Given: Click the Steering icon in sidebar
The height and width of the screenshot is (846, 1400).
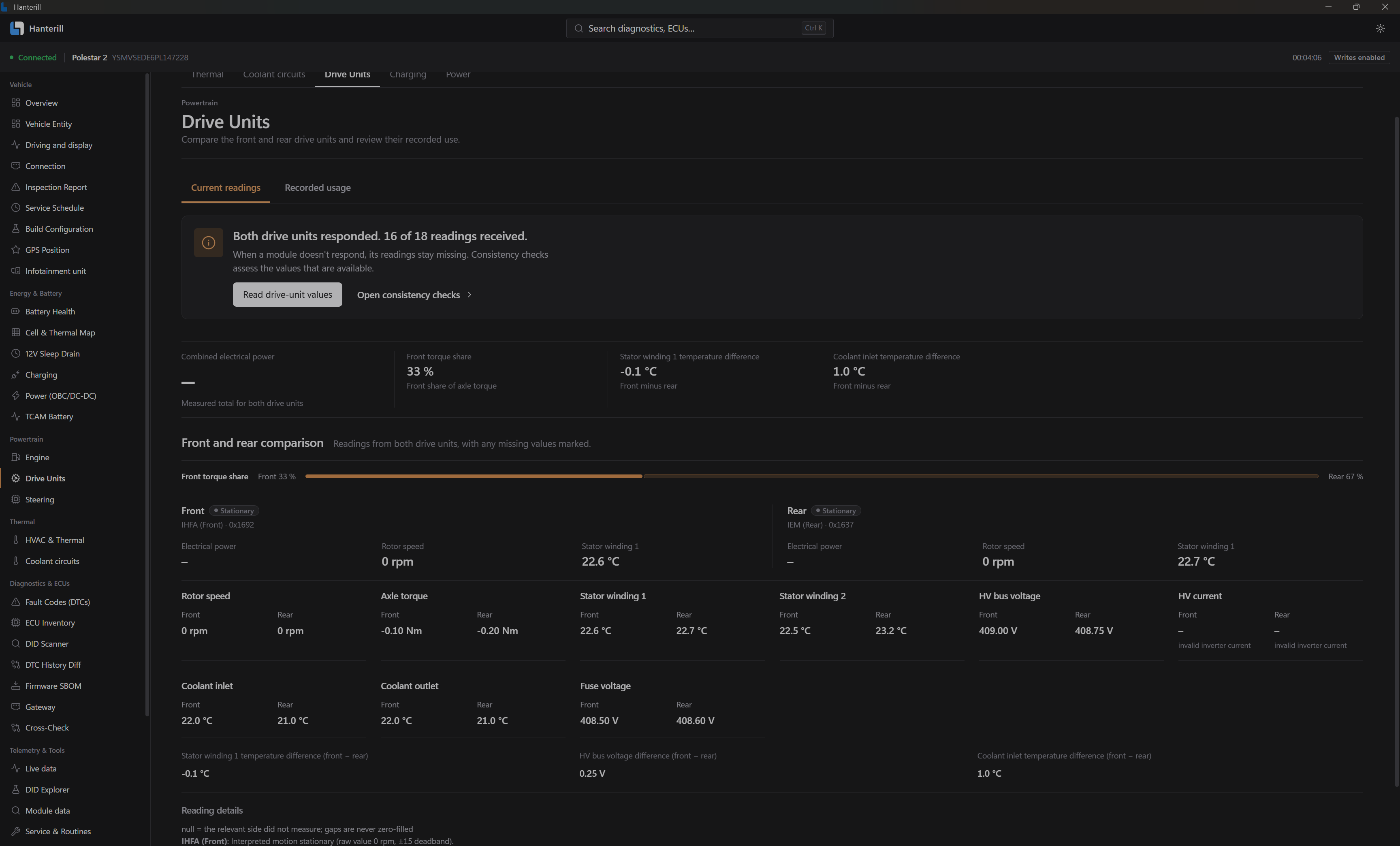Looking at the screenshot, I should 16,500.
